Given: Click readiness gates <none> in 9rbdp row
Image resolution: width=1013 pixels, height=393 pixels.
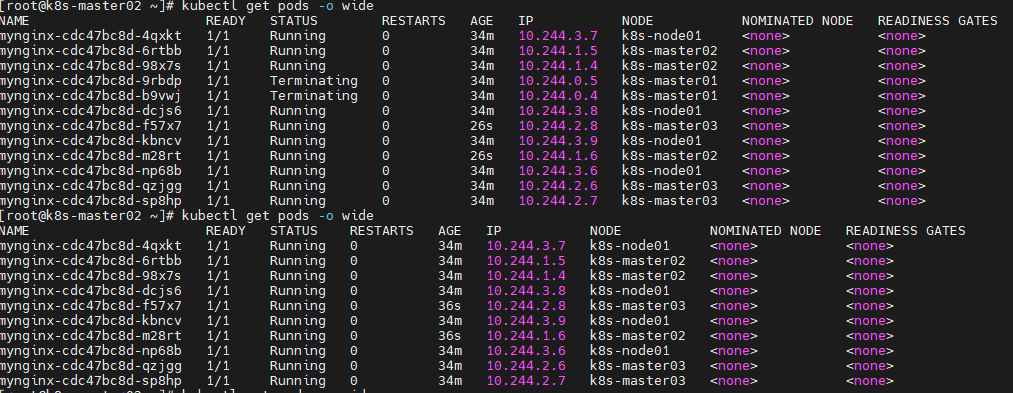Looking at the screenshot, I should point(901,81).
